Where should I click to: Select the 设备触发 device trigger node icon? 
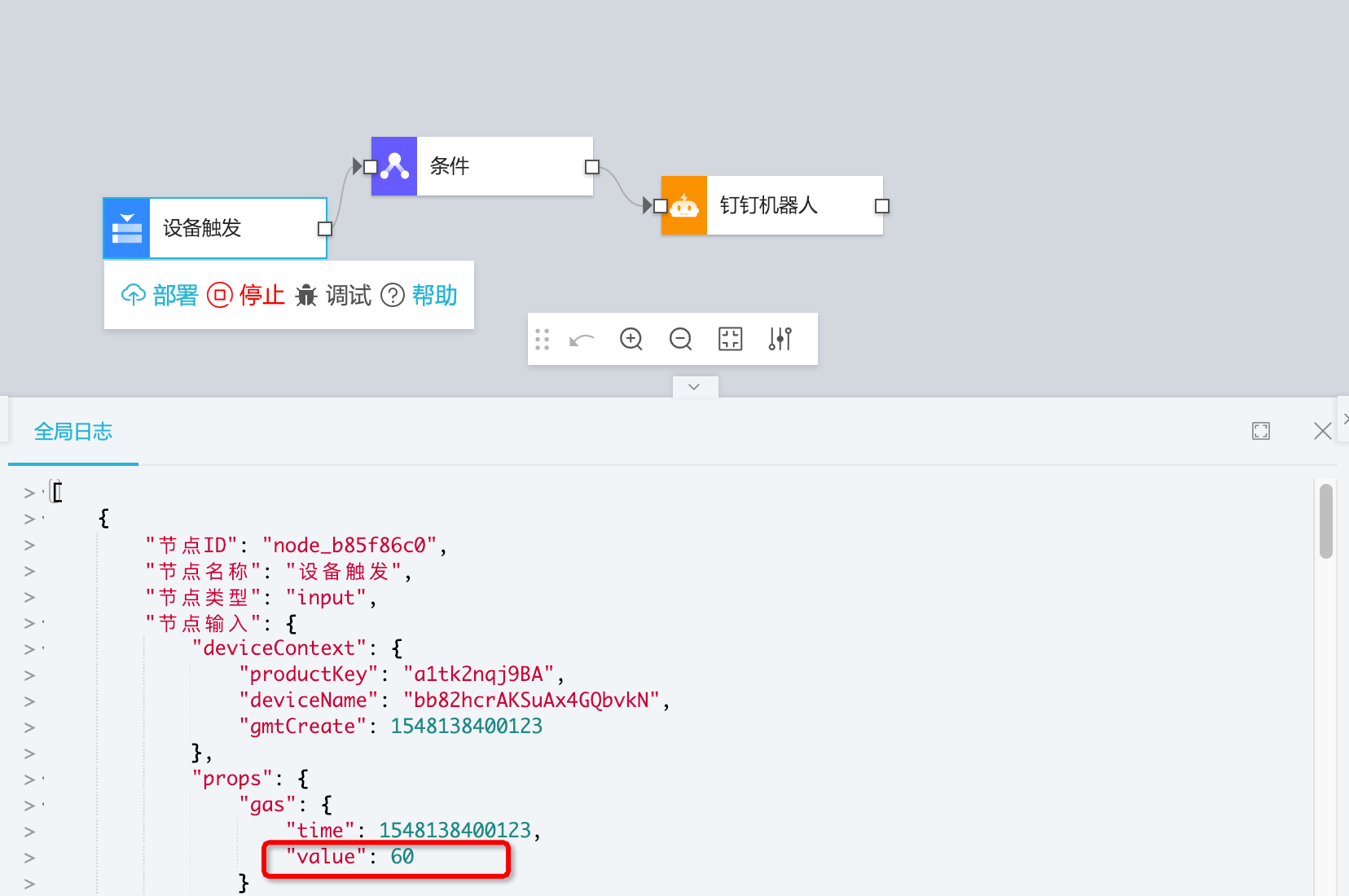tap(127, 228)
